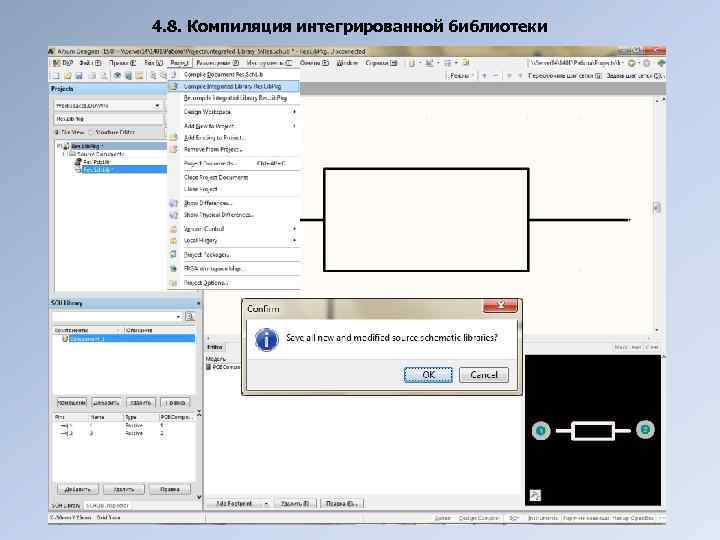The image size is (720, 540).
Task: Open the Add Footprint dropdown arrow
Action: pyautogui.click(x=266, y=504)
